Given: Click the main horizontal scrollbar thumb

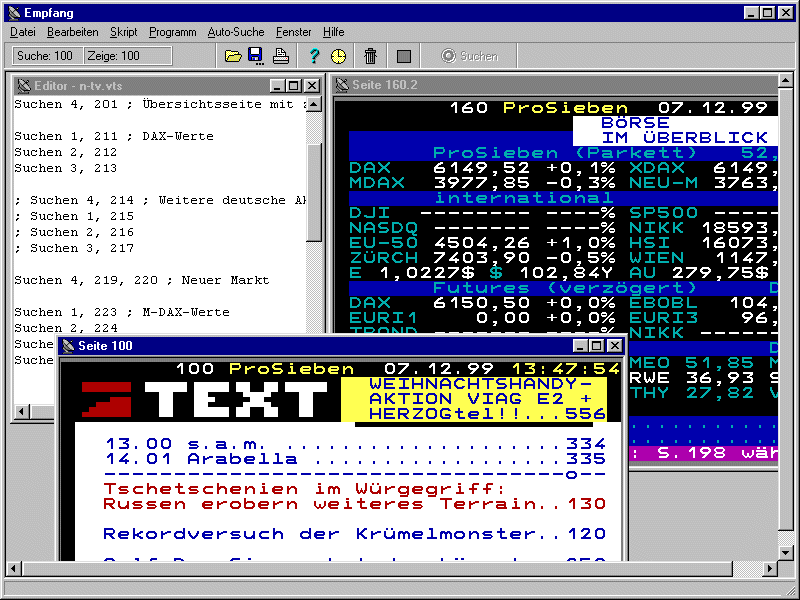Looking at the screenshot, I should click(377, 568).
